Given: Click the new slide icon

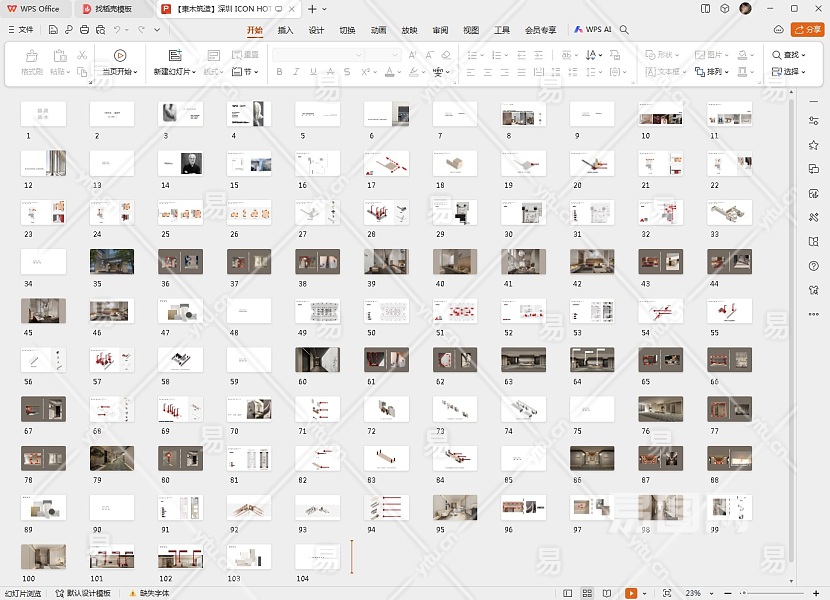Looking at the screenshot, I should (x=174, y=56).
